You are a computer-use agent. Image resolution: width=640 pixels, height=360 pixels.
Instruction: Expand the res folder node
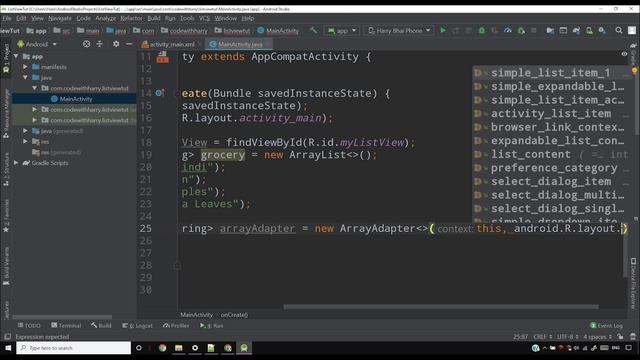(25, 141)
